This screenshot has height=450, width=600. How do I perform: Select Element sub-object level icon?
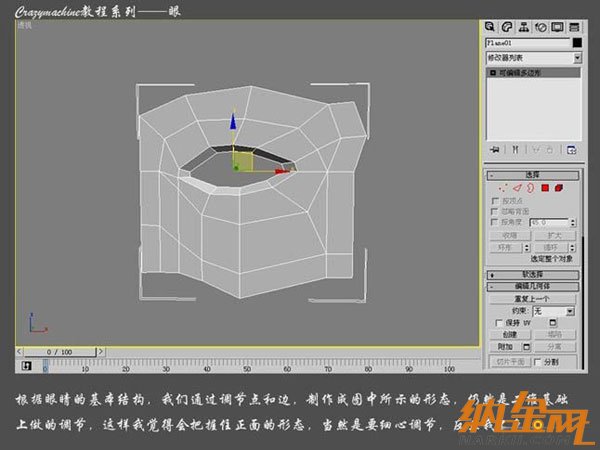(559, 188)
